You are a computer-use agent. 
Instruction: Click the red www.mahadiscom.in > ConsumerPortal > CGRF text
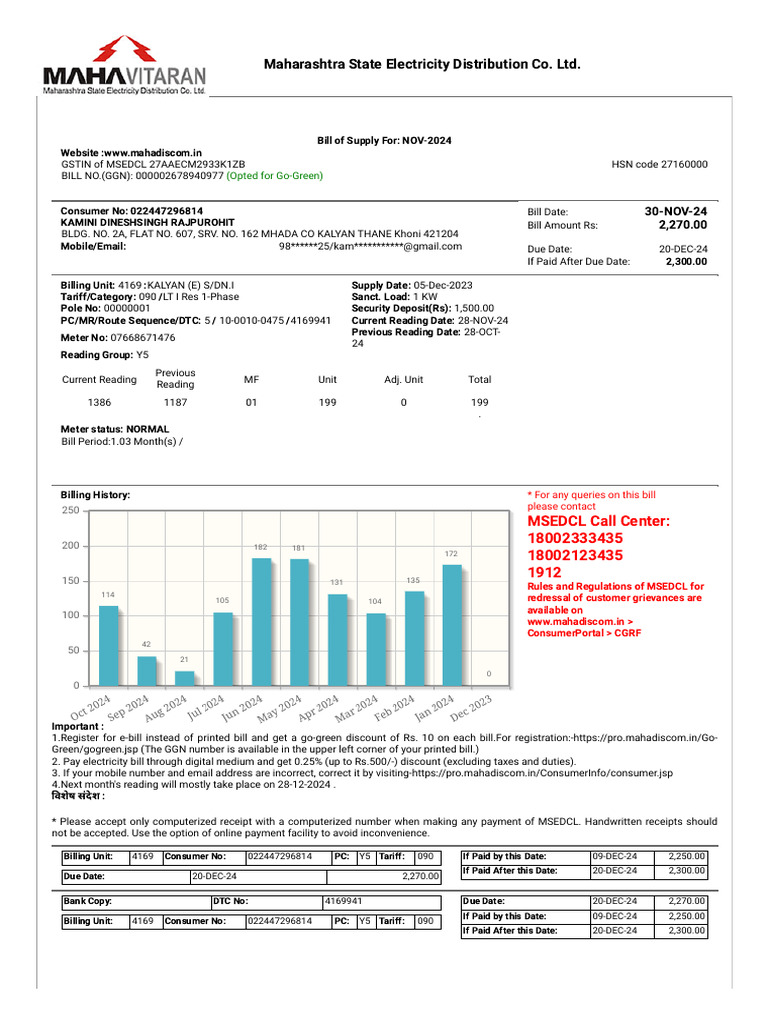[584, 628]
